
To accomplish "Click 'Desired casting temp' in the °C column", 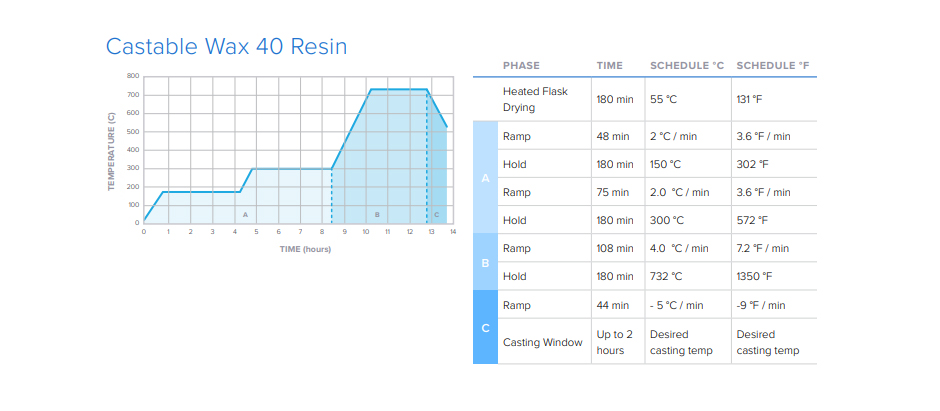I will [681, 342].
